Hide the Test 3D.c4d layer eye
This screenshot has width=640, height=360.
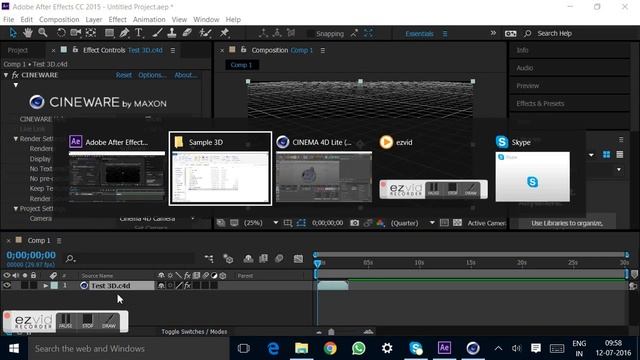point(7,285)
